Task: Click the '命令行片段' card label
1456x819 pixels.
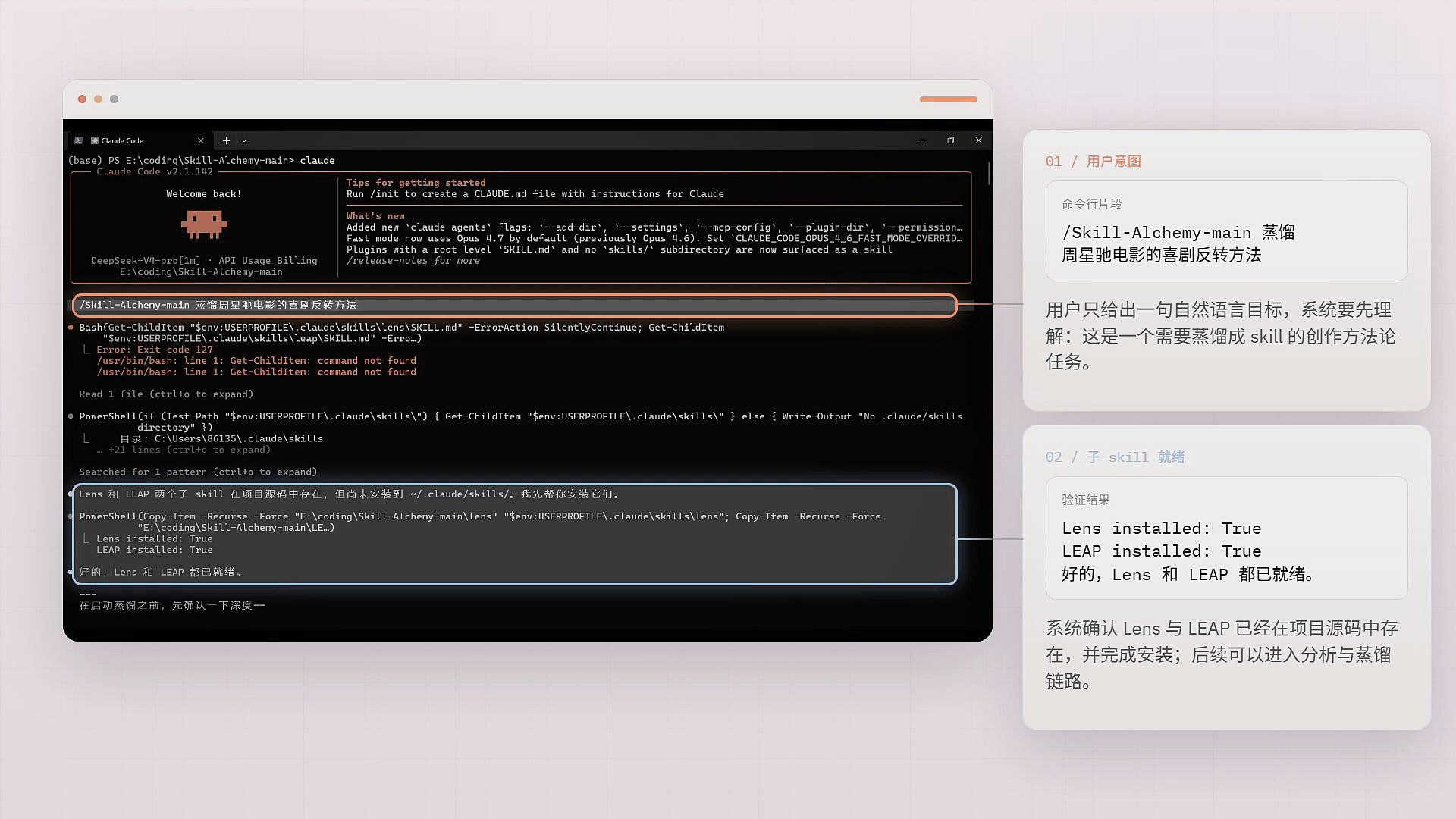Action: pyautogui.click(x=1091, y=204)
